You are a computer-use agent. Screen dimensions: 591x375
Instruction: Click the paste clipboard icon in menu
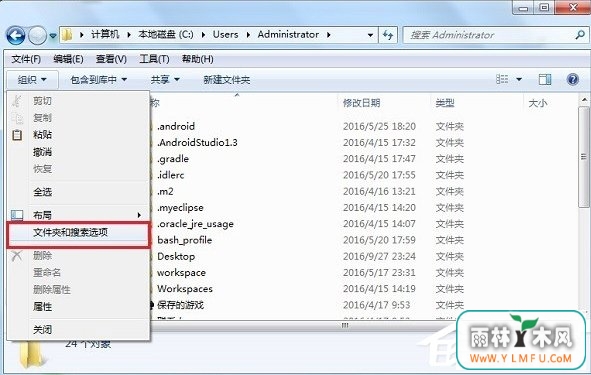coord(17,135)
